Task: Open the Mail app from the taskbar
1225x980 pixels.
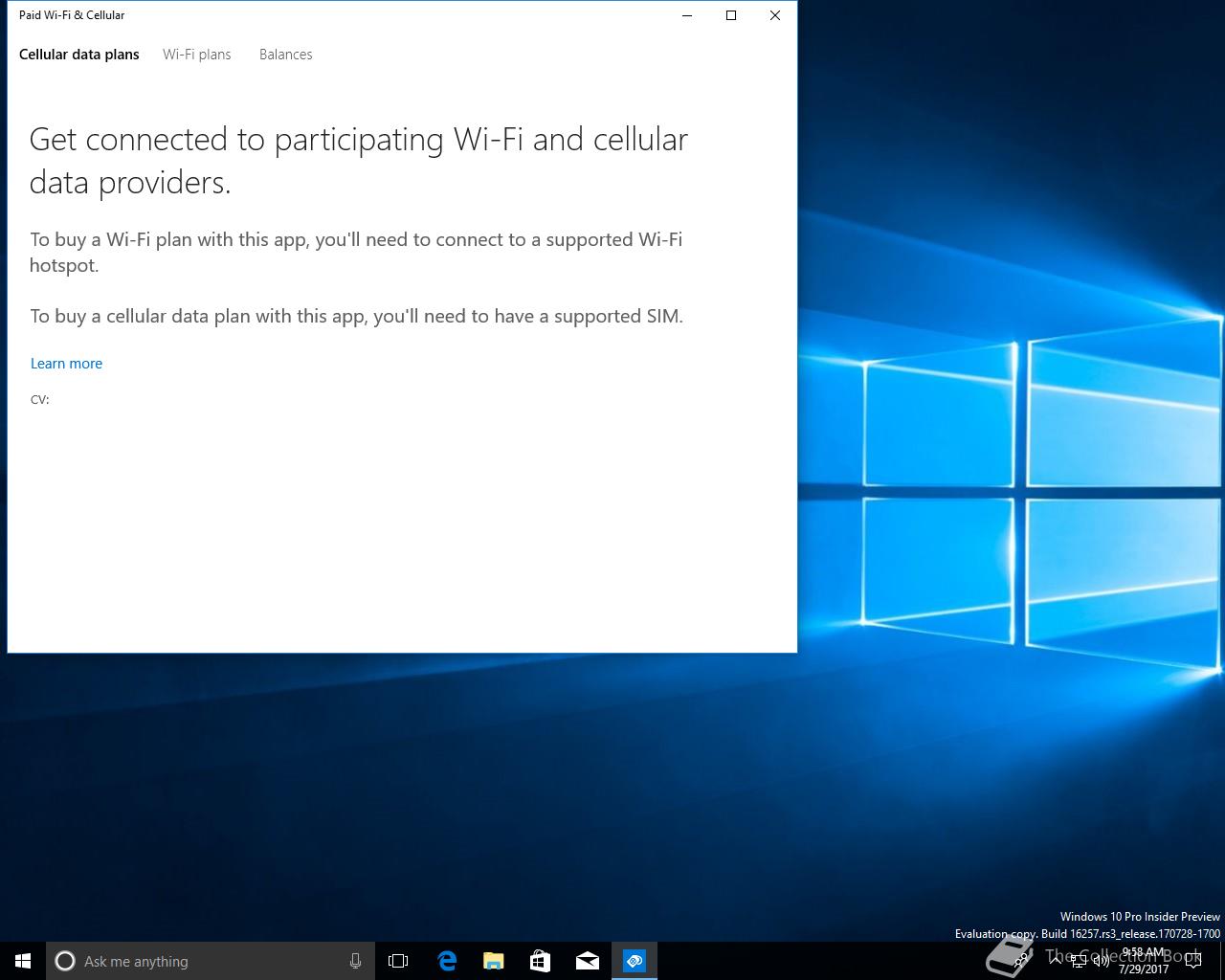Action: point(587,961)
